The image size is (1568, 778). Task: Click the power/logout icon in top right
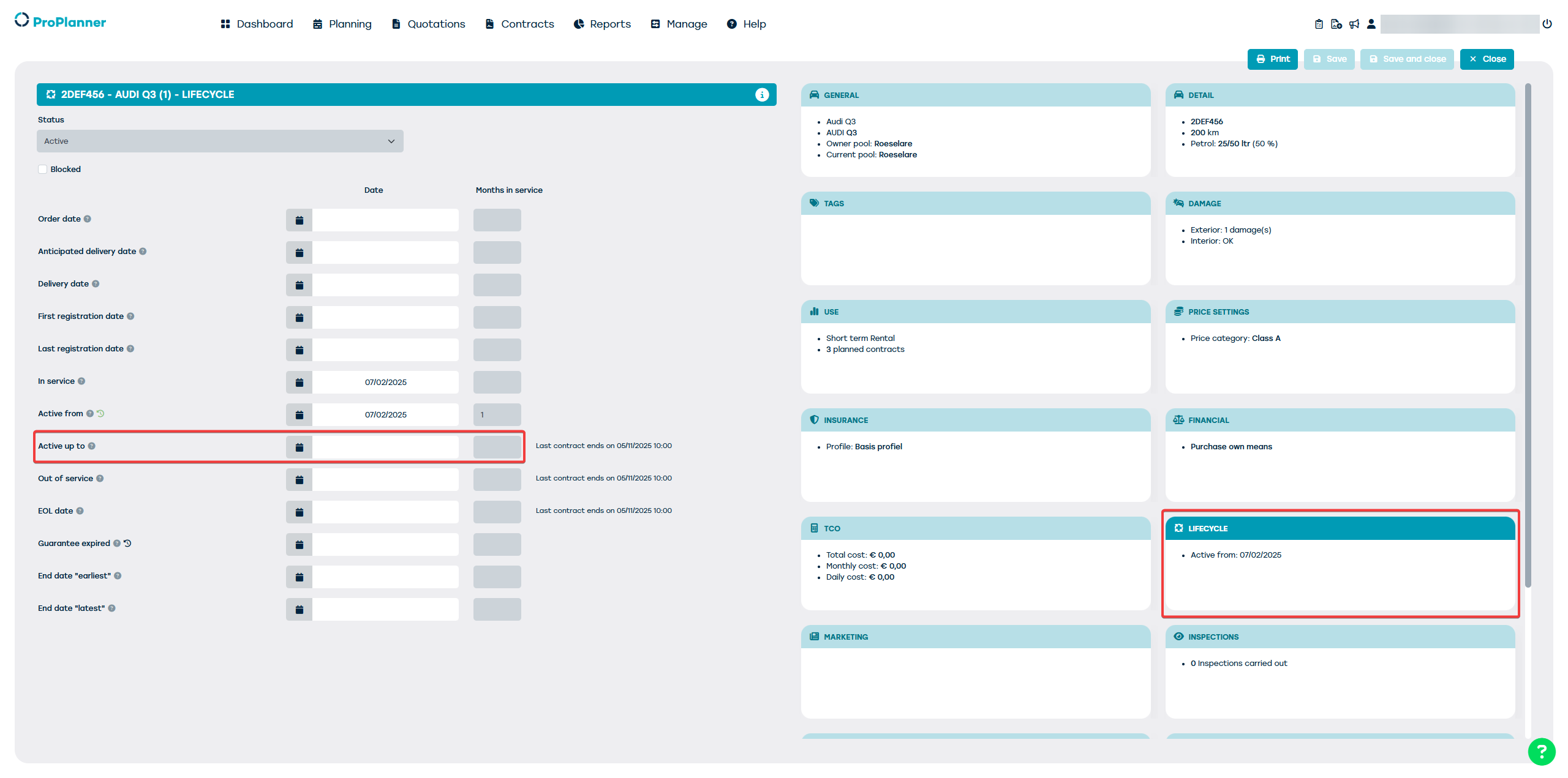pyautogui.click(x=1547, y=24)
